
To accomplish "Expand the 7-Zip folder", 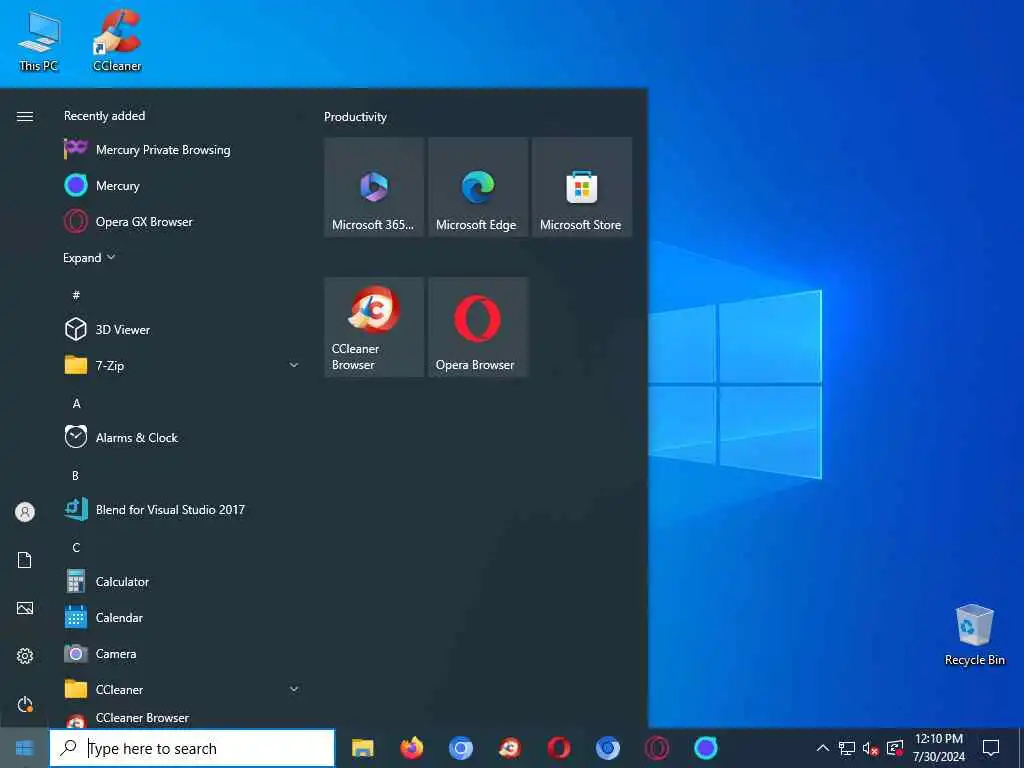I will coord(180,365).
